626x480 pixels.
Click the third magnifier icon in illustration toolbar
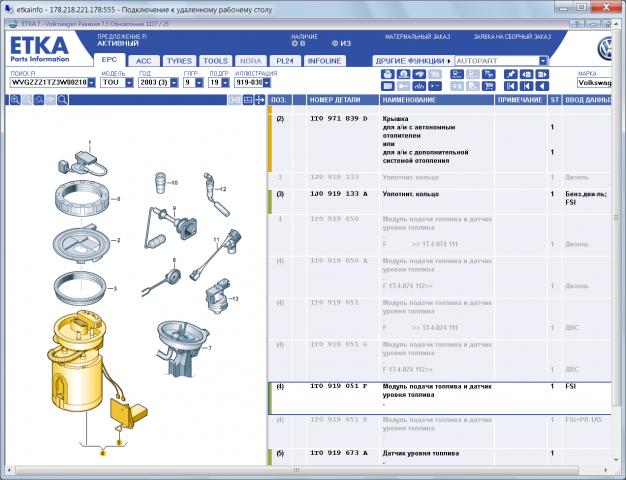39,100
